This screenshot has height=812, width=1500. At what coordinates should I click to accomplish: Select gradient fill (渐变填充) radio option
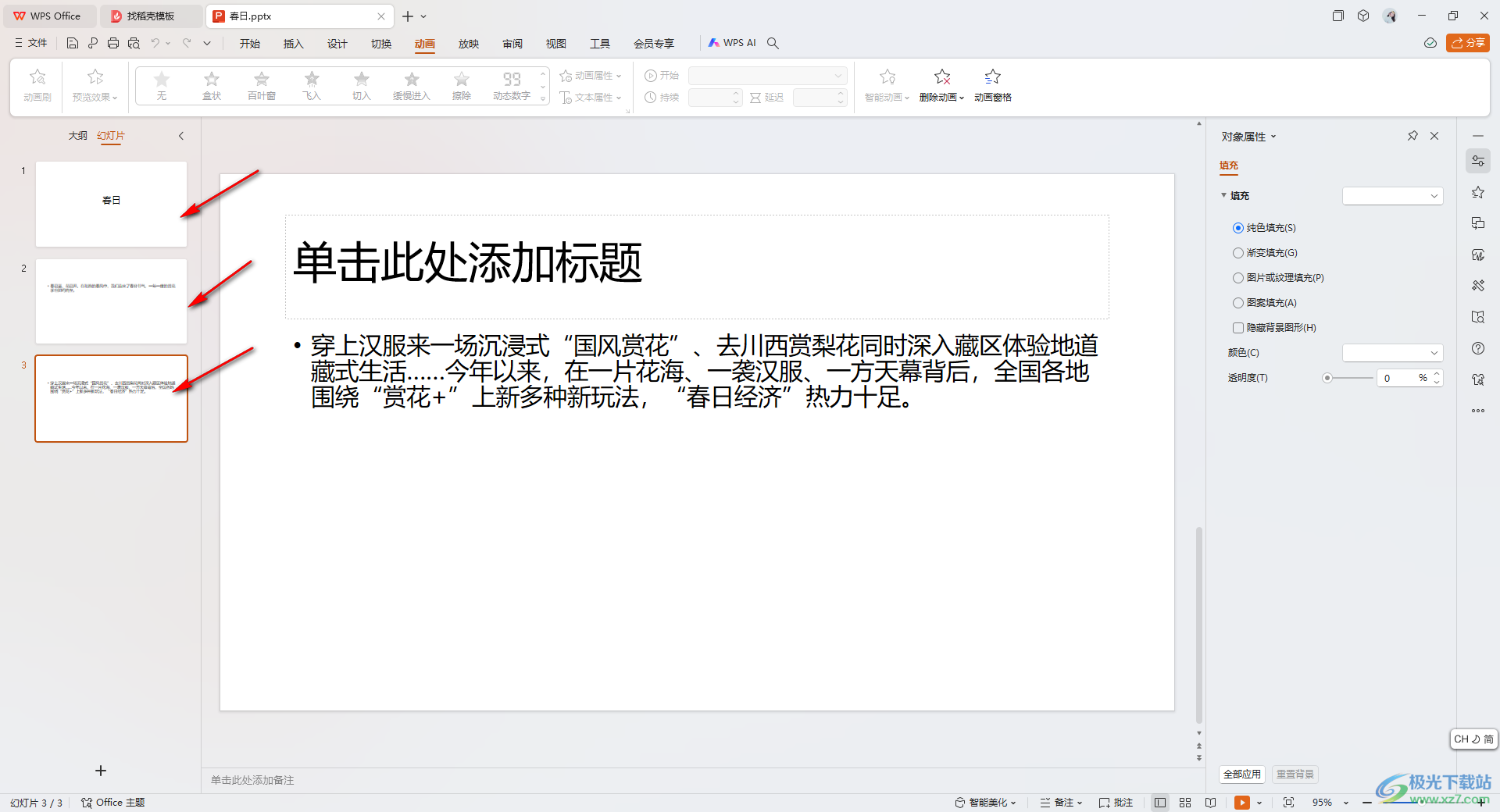click(1238, 253)
